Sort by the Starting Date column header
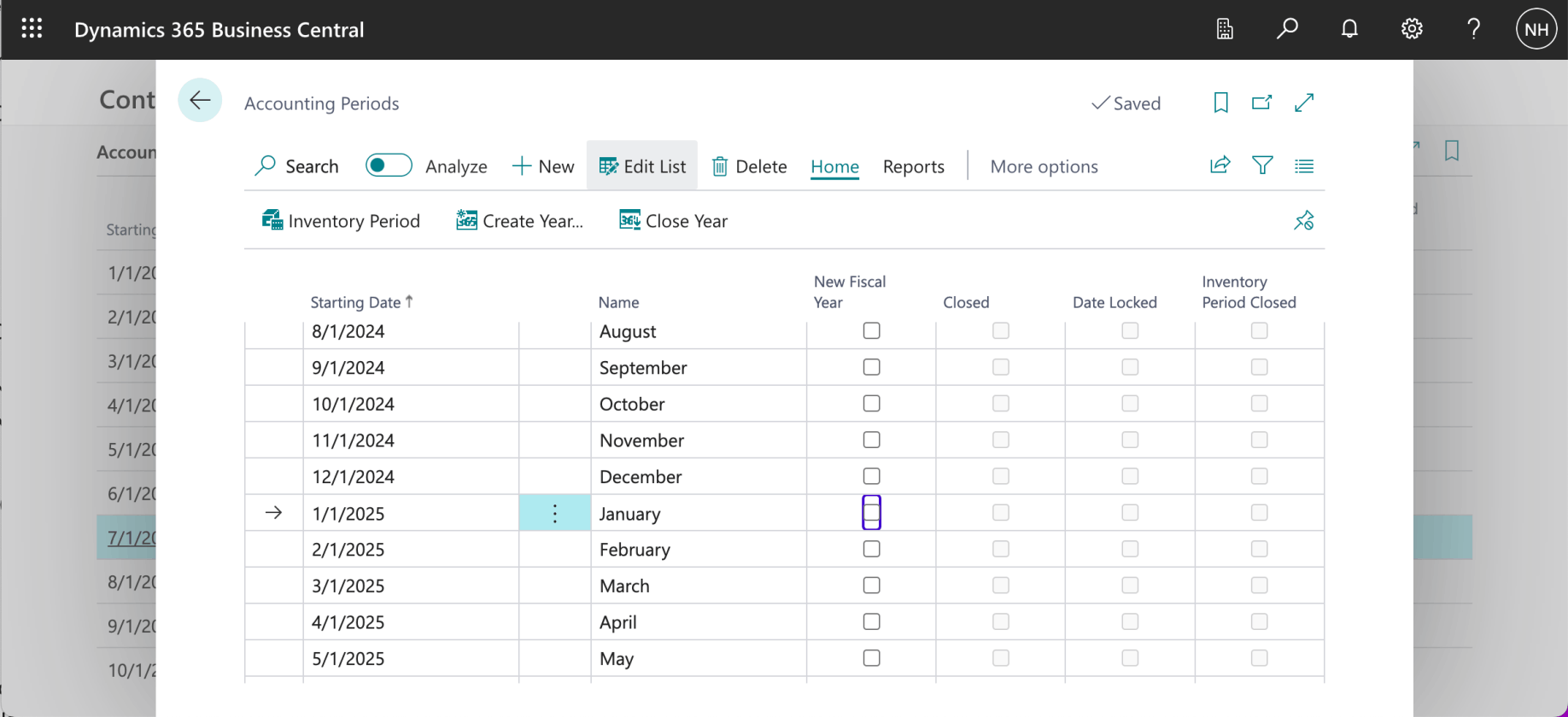 (x=355, y=302)
